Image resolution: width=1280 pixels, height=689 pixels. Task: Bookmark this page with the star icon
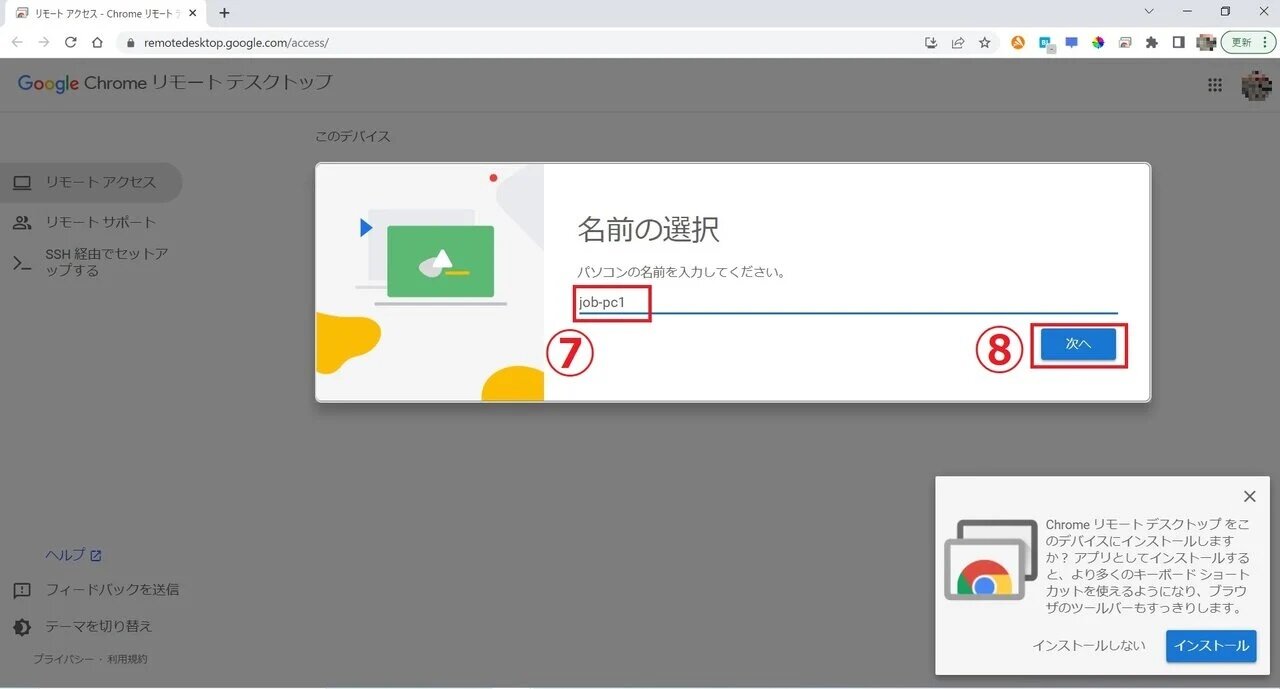[x=985, y=42]
